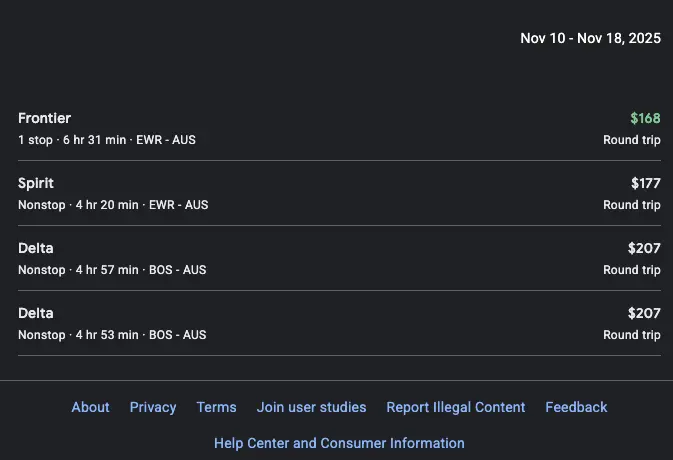Open the Frontier flight result
Image resolution: width=673 pixels, height=460 pixels.
coord(339,128)
